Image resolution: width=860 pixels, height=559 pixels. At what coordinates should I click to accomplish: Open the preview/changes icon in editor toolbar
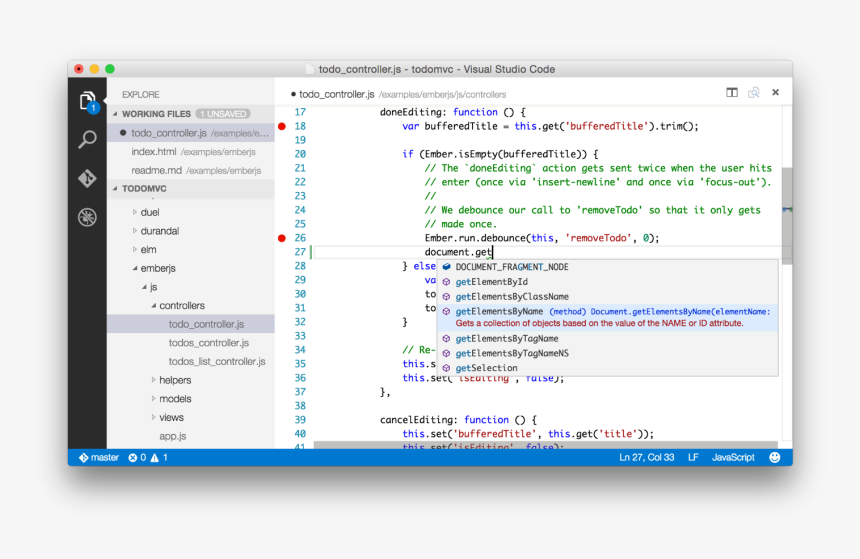pos(754,92)
